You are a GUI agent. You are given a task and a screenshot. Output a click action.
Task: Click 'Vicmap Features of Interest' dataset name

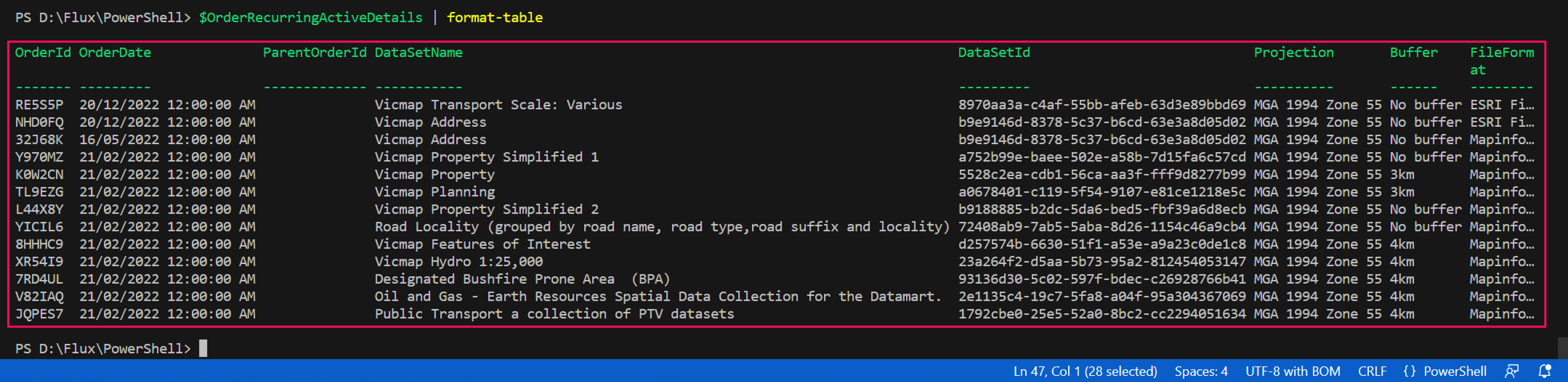(483, 244)
